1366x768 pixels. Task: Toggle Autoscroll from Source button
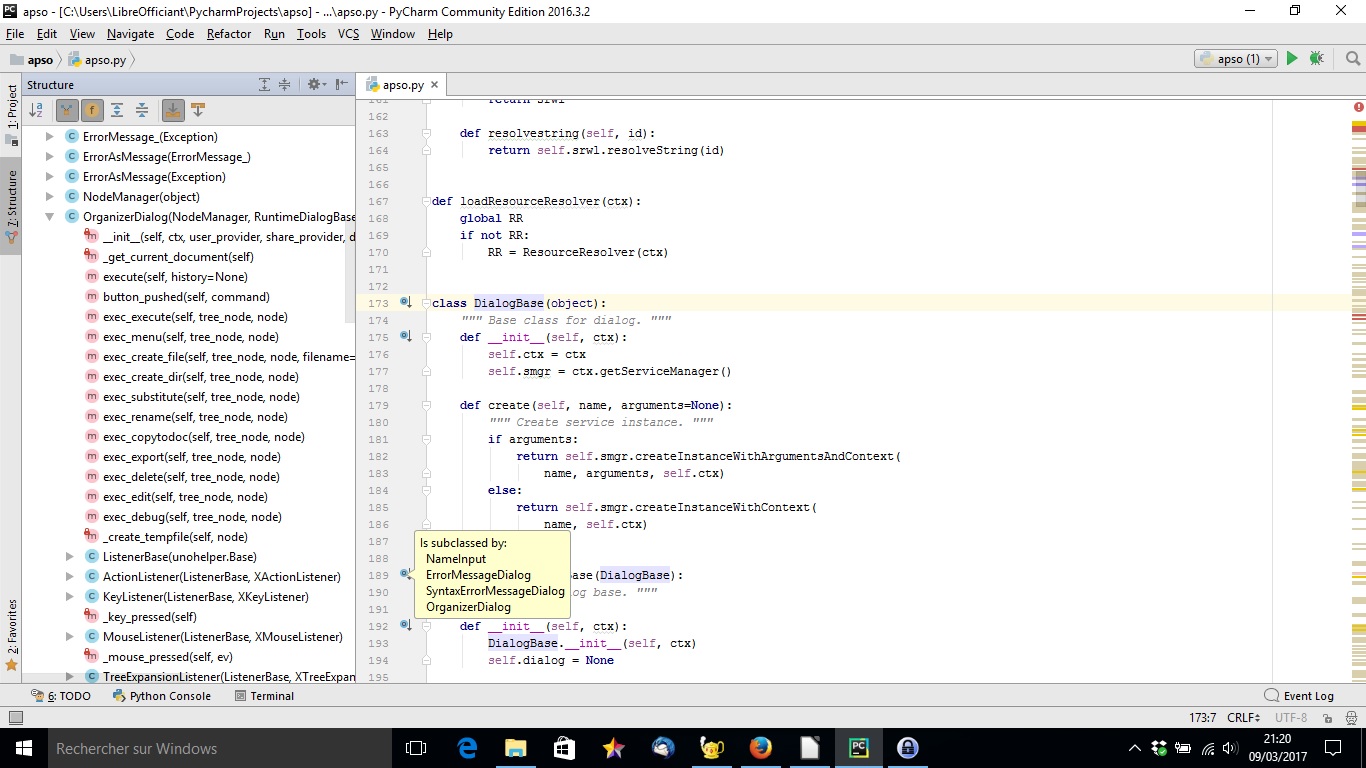pyautogui.click(x=198, y=110)
